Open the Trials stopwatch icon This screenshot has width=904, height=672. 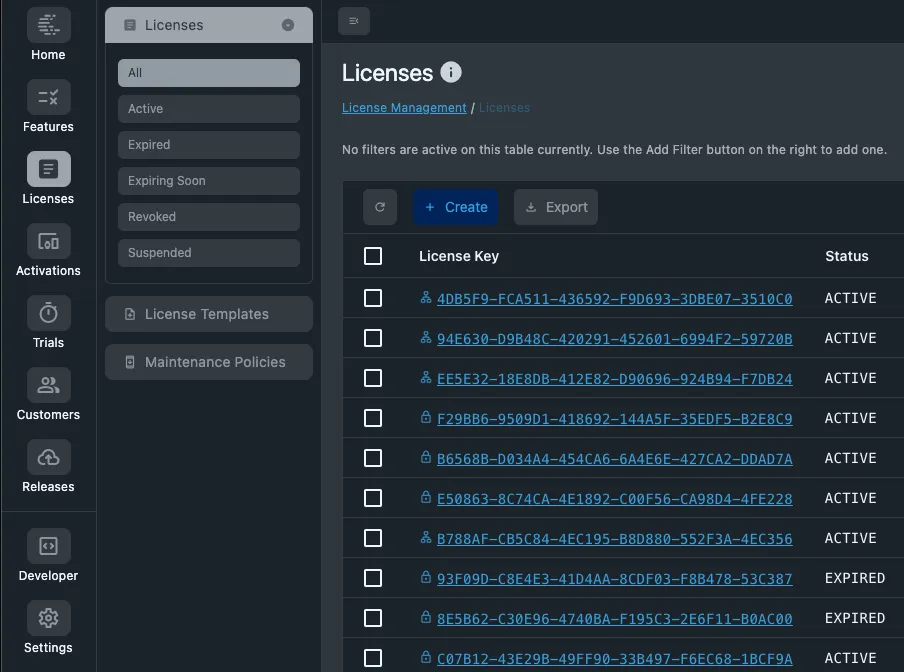coord(48,314)
